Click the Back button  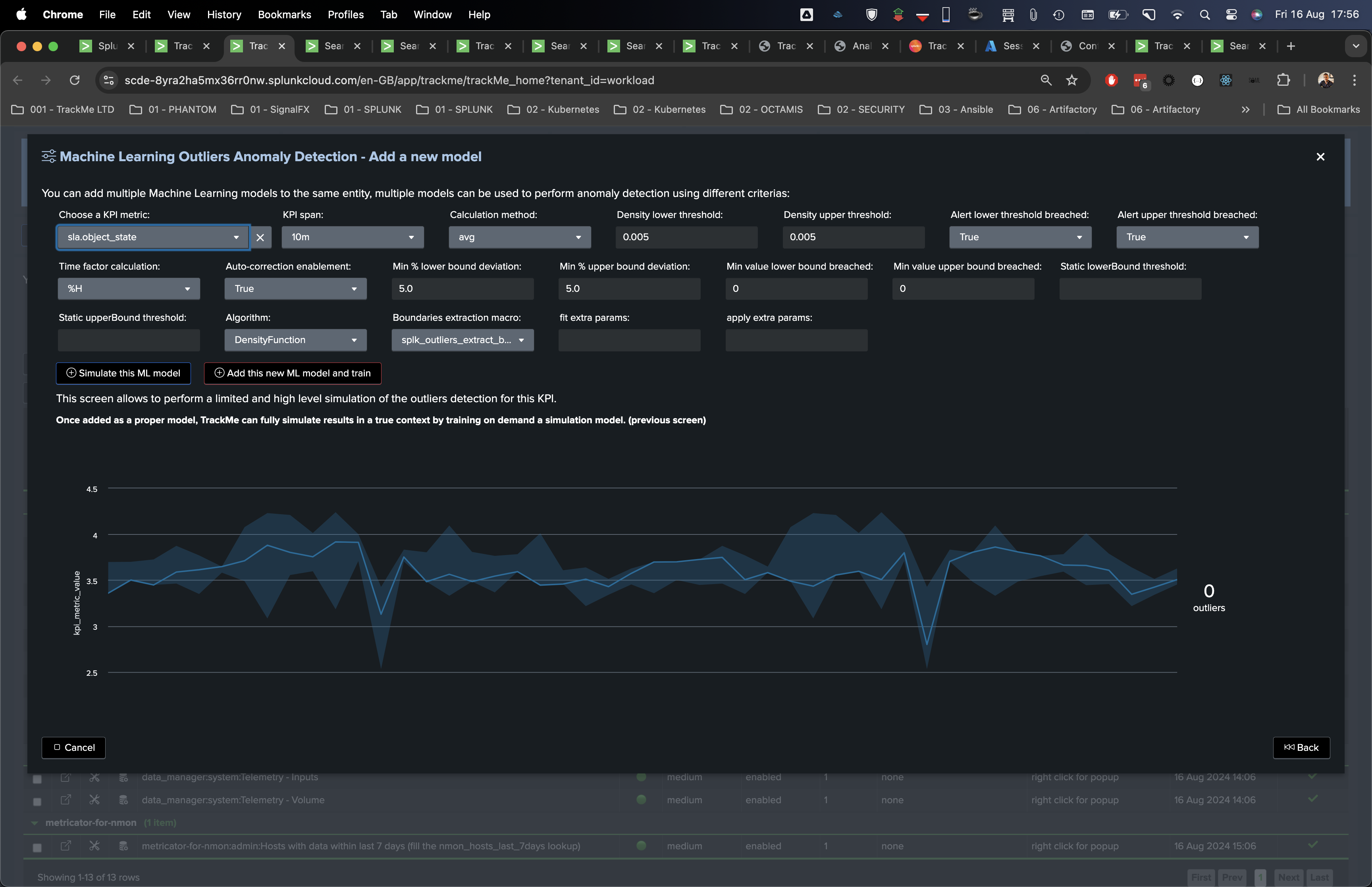click(1301, 748)
